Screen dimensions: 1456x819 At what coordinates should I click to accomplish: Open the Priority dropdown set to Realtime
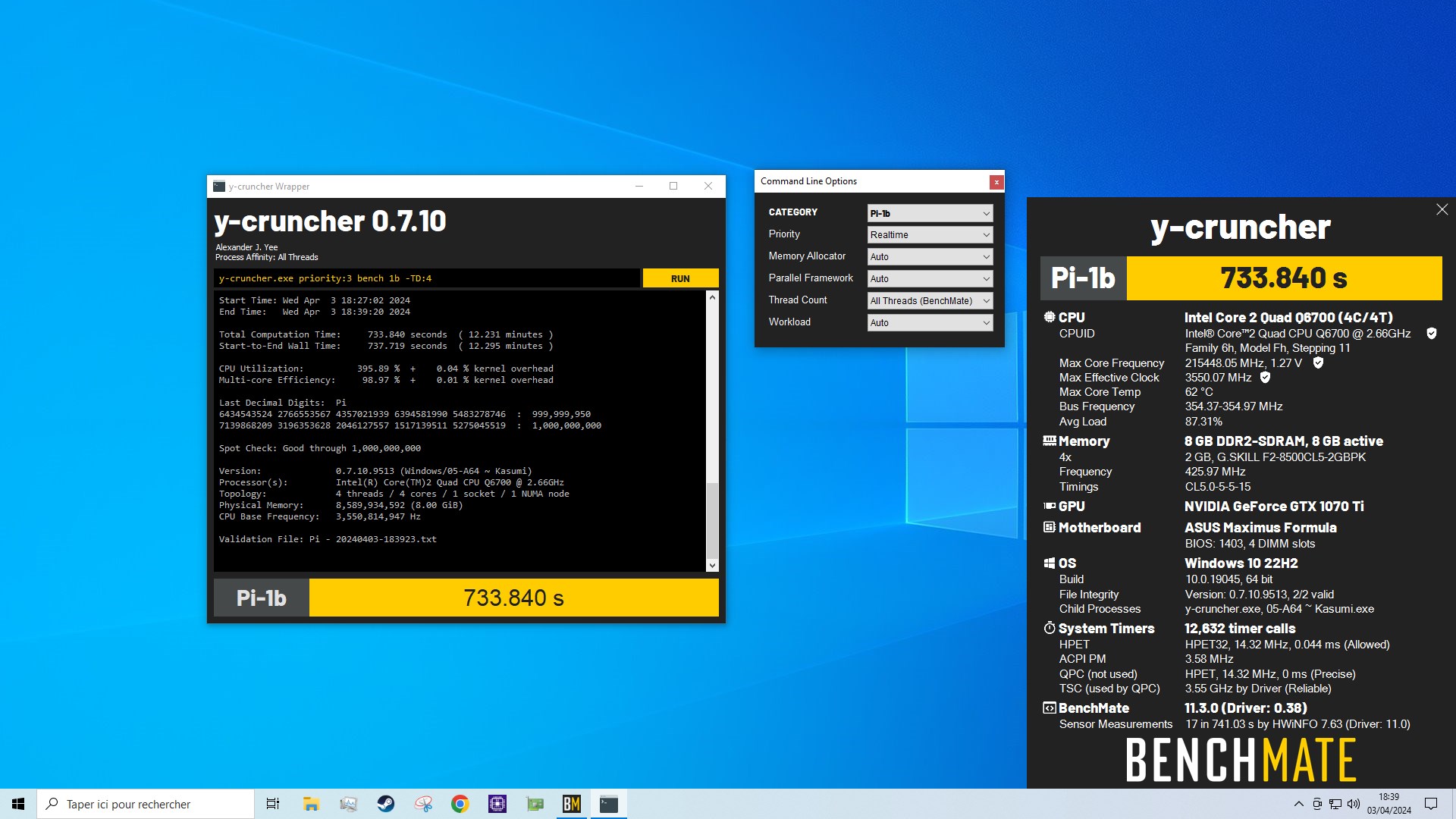(x=930, y=235)
